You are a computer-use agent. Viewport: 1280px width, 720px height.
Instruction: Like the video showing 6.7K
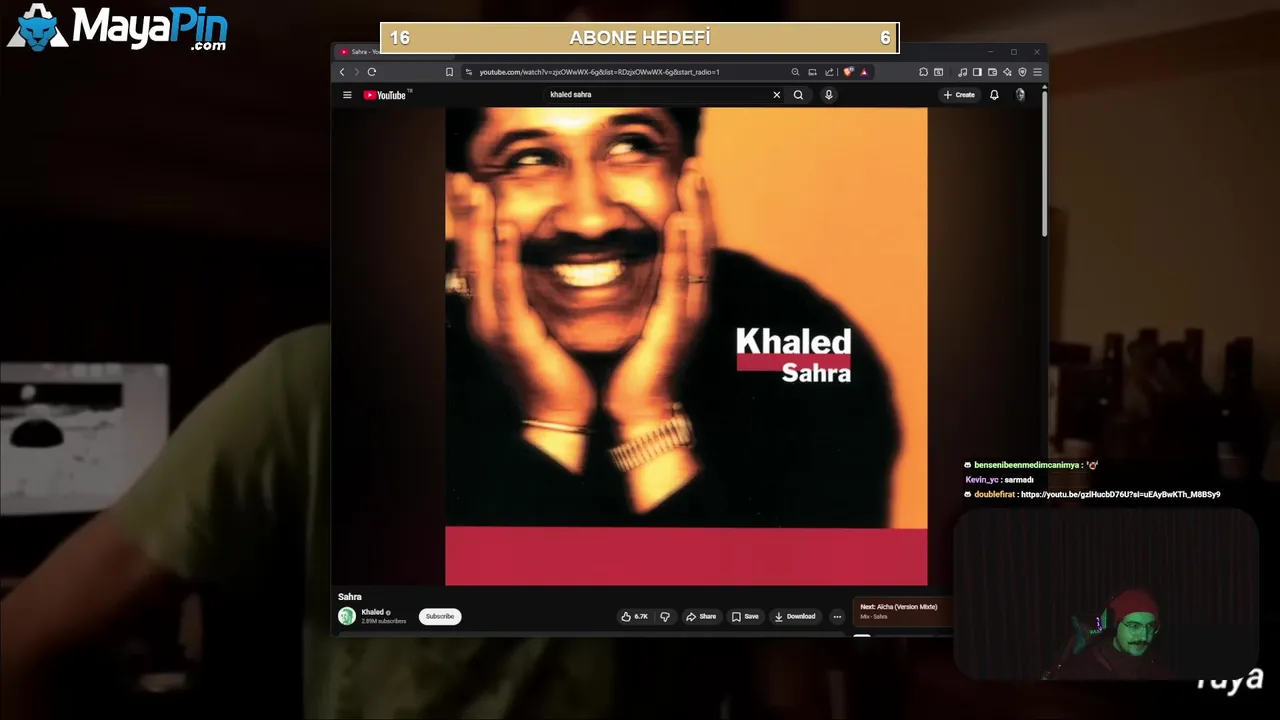[635, 616]
